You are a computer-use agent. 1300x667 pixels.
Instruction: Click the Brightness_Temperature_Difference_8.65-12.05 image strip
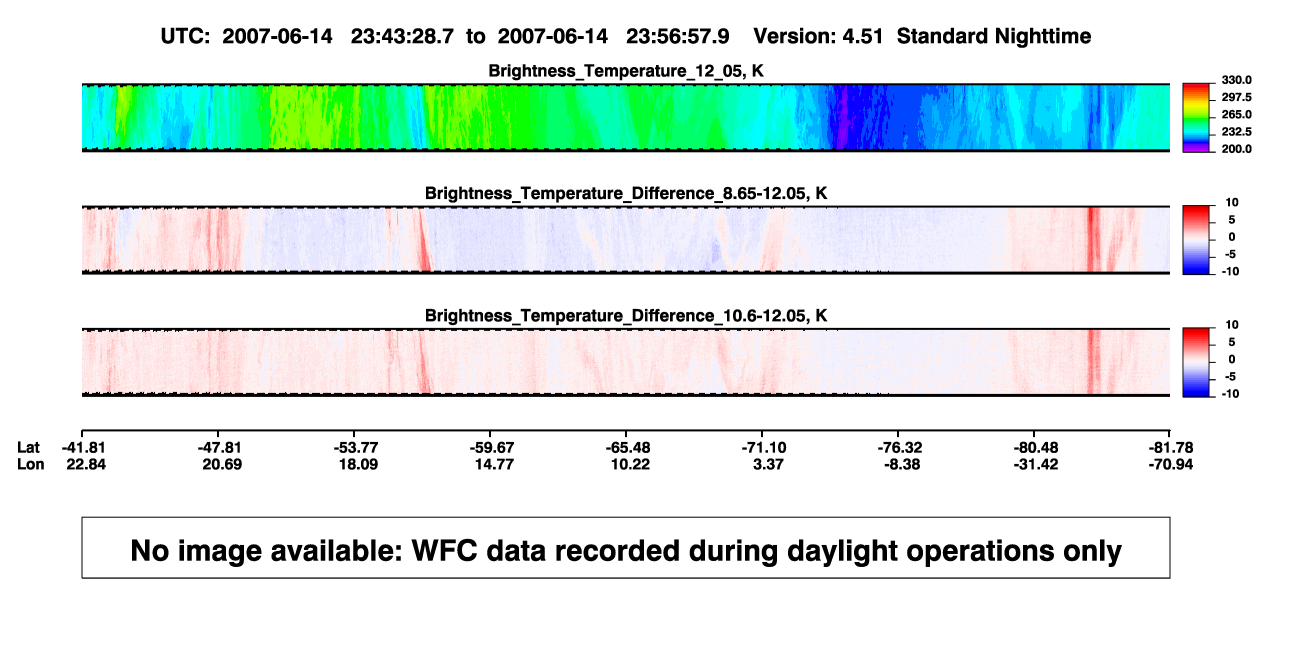(626, 240)
